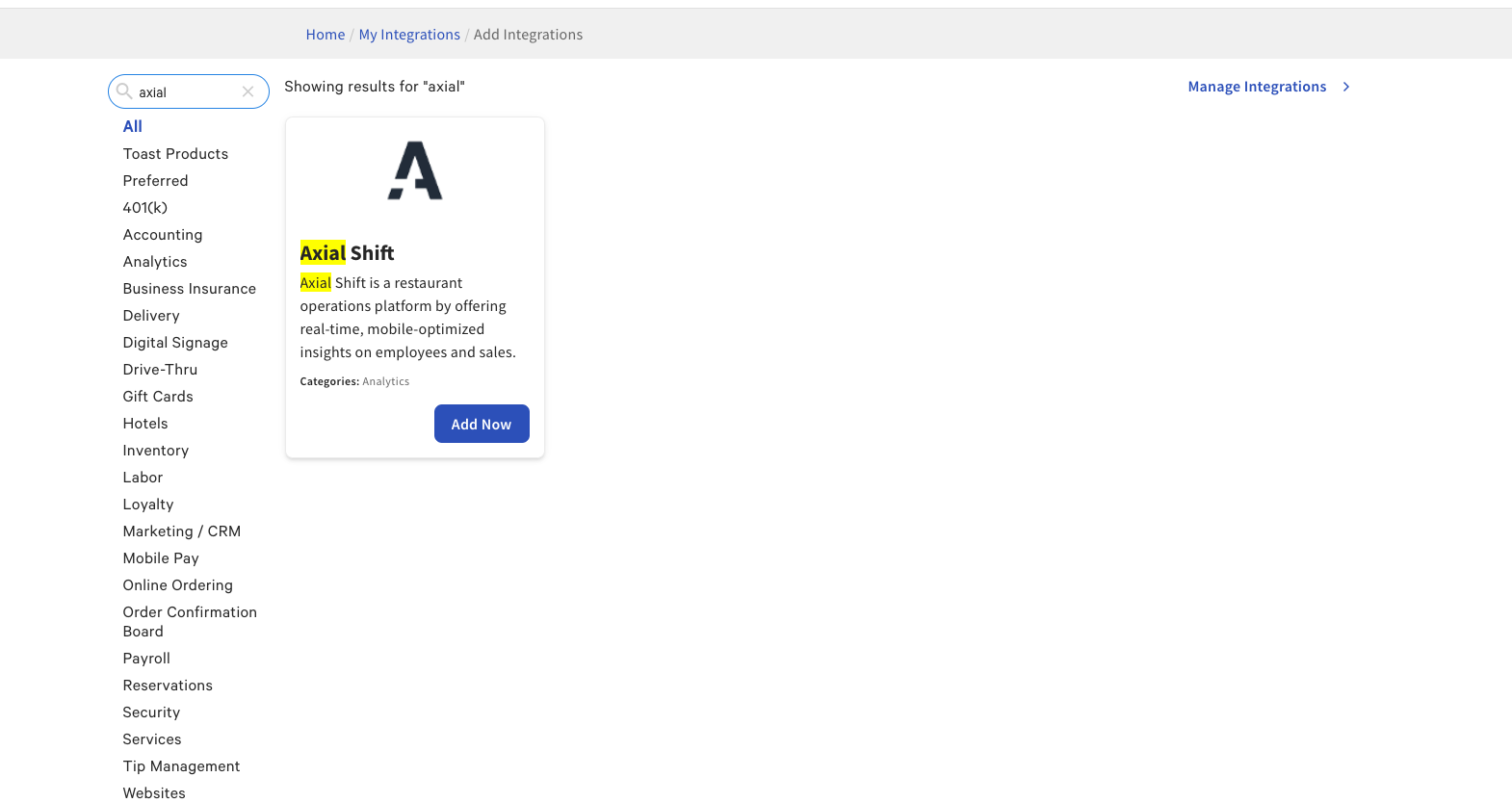Filter by Delivery
This screenshot has height=803, width=1512.
click(x=151, y=316)
